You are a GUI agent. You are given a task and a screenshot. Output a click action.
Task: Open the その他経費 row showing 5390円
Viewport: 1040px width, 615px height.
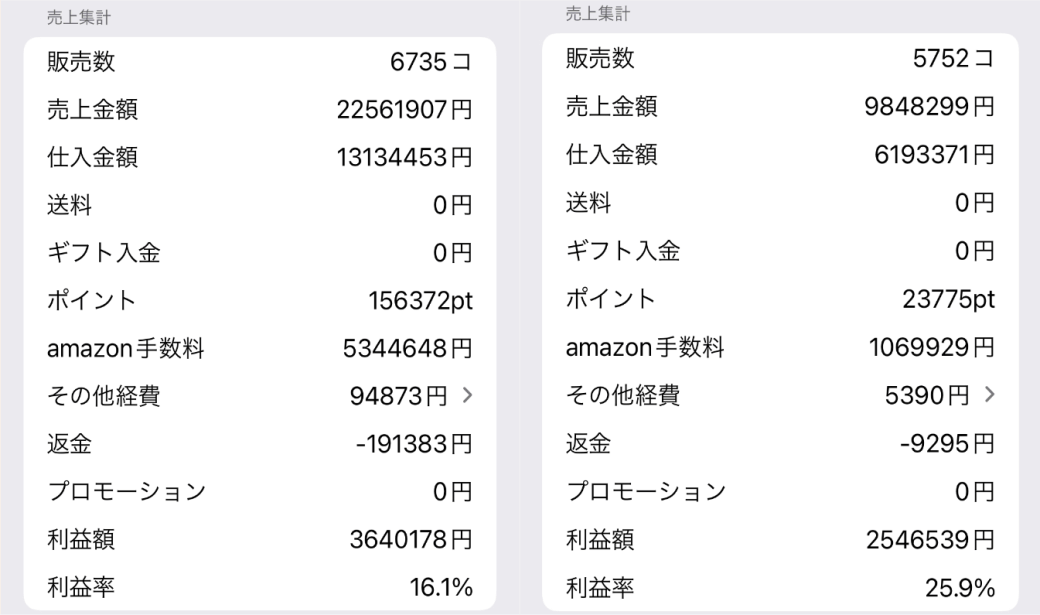(780, 395)
